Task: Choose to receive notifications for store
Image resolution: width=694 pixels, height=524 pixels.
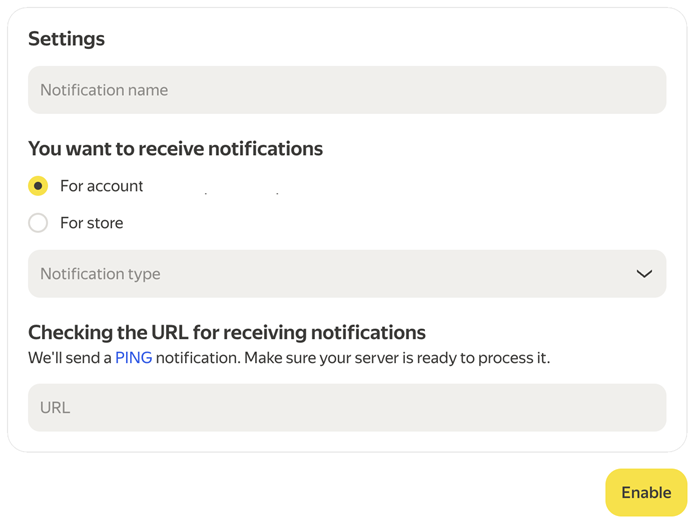Action: tap(38, 223)
